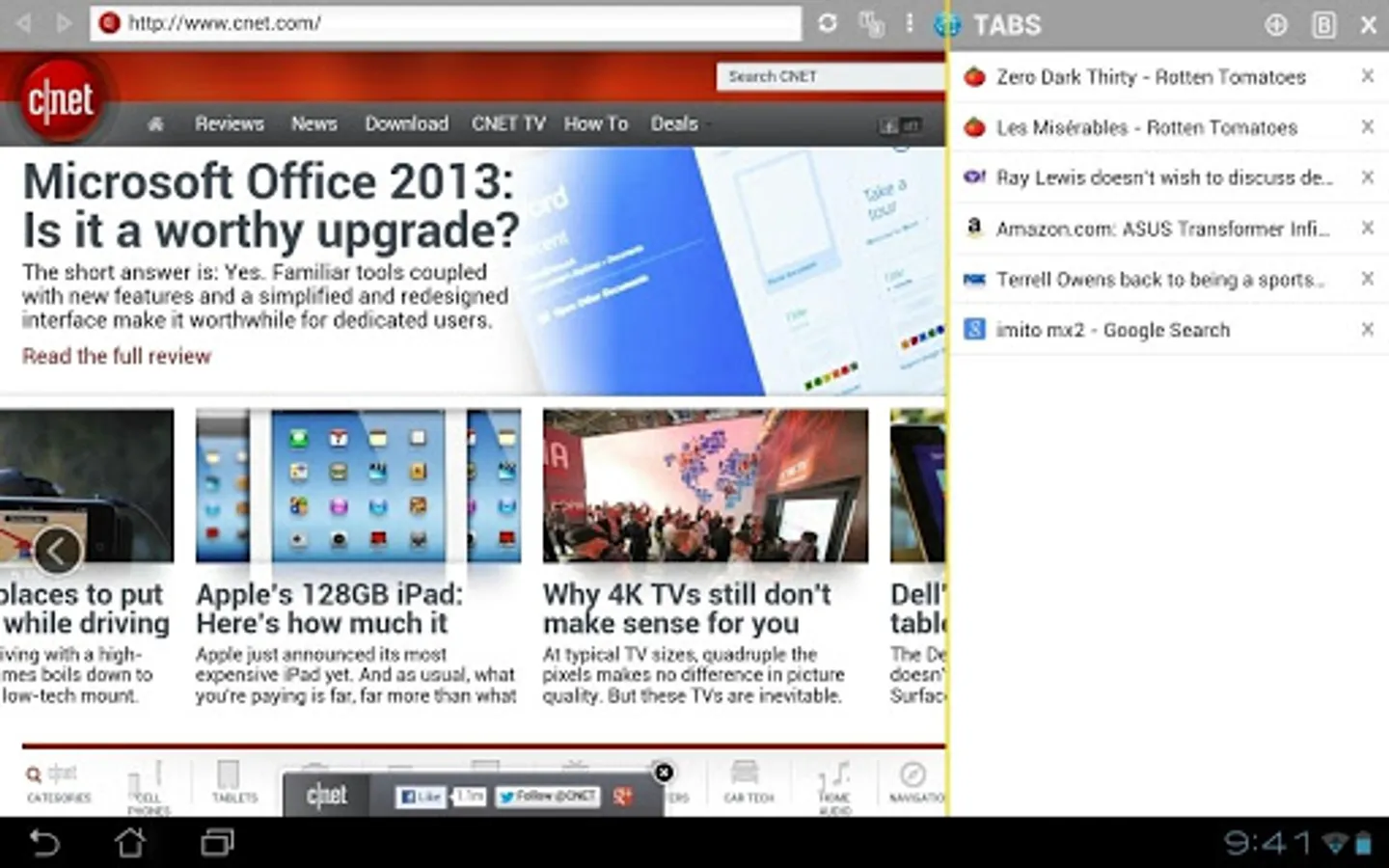Close the TABS panel

click(x=1369, y=25)
